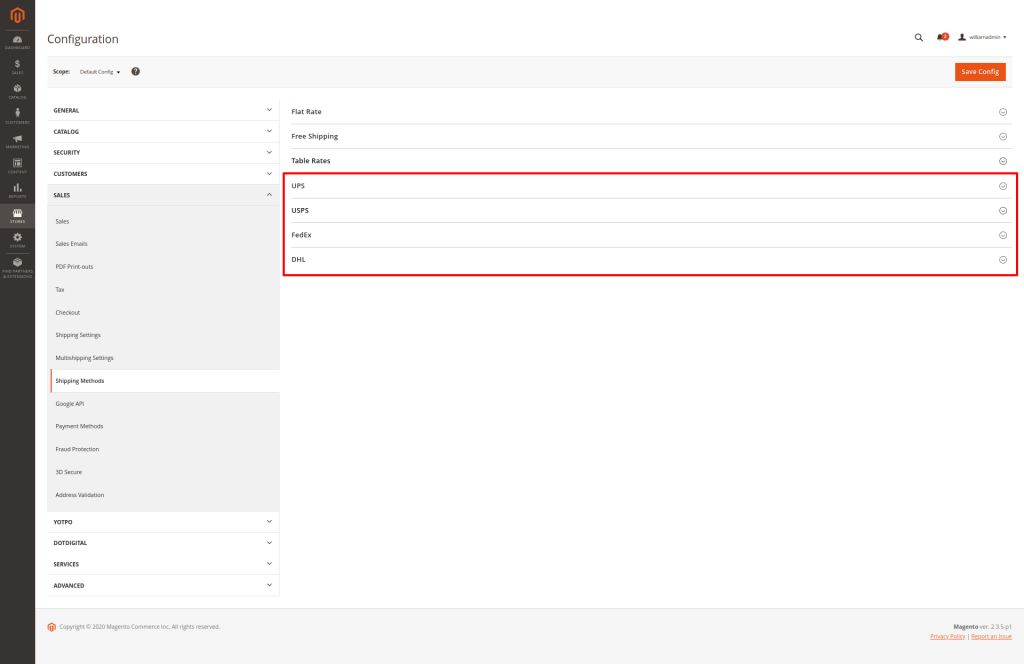
Task: Open the Privacy Policy link
Action: [x=947, y=636]
